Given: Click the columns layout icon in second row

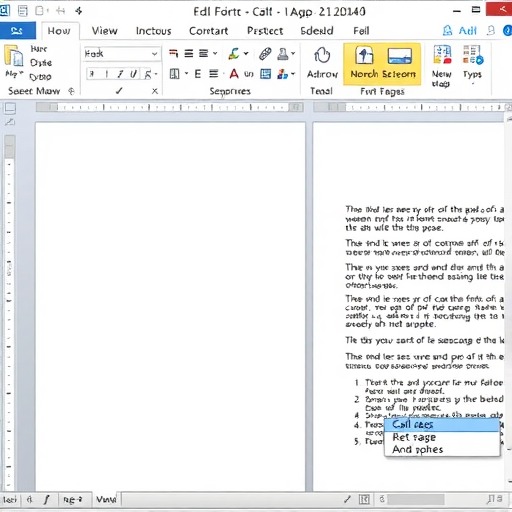Looking at the screenshot, I should [x=175, y=74].
